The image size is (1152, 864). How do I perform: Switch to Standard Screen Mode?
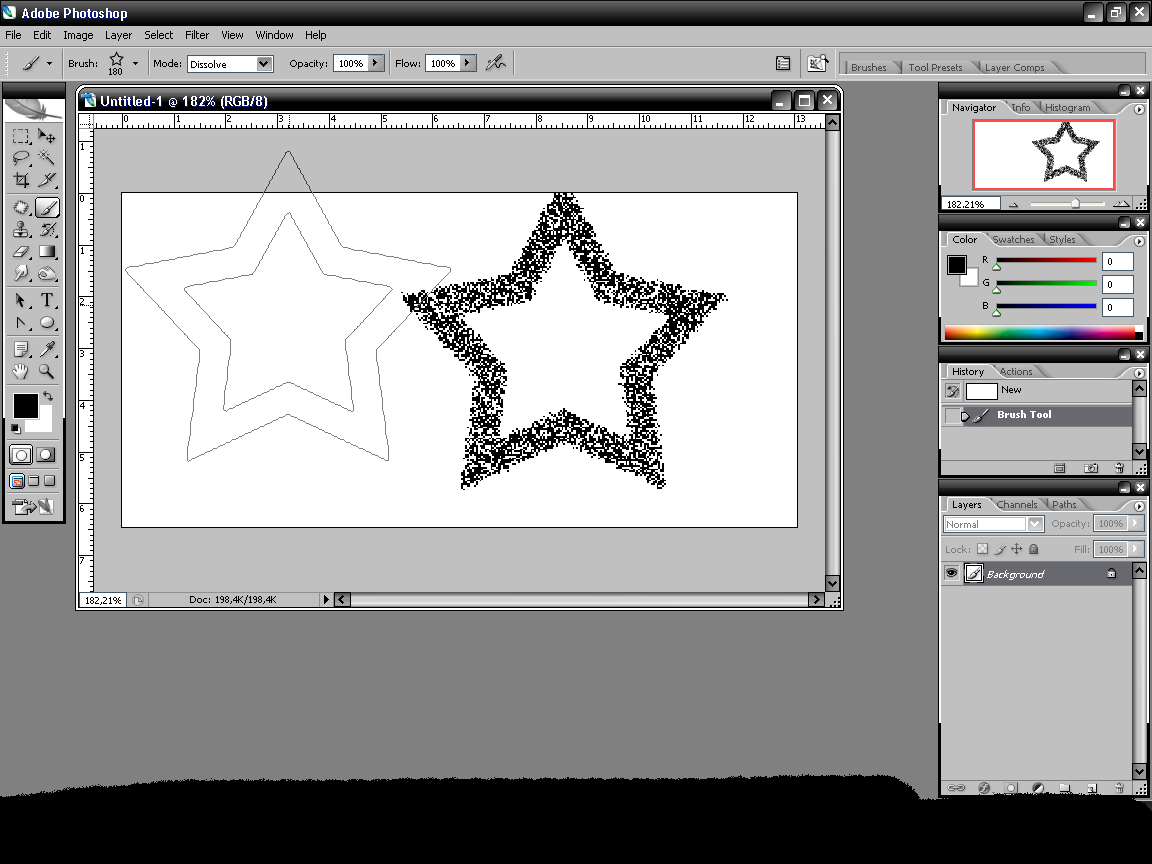coord(17,481)
